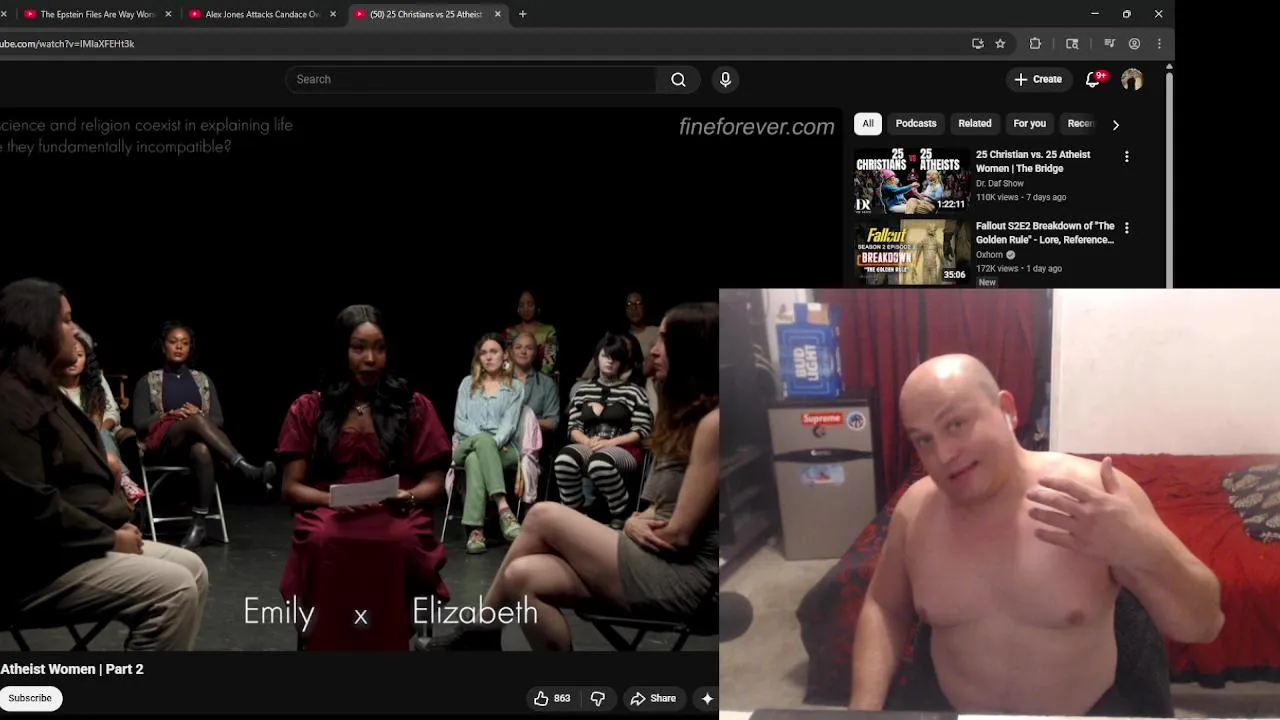Viewport: 1280px width, 720px height.
Task: Bookmark this page with the star icon
Action: pyautogui.click(x=1000, y=44)
